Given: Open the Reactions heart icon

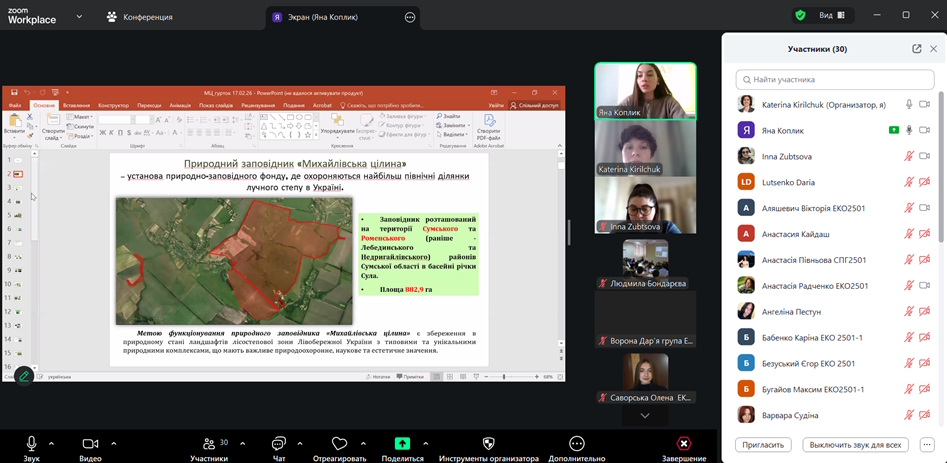Looking at the screenshot, I should [x=340, y=443].
